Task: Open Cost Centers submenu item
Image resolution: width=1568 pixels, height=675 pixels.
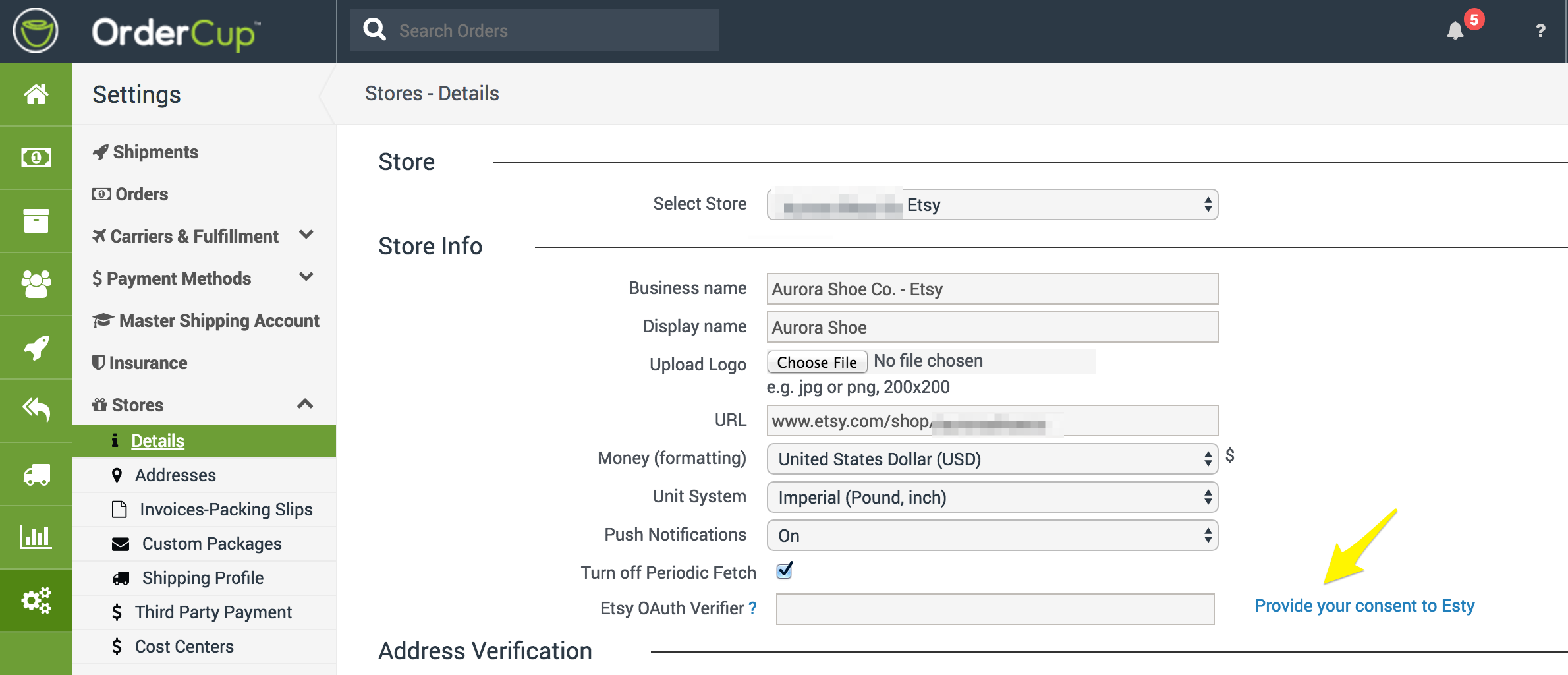Action: [x=204, y=646]
